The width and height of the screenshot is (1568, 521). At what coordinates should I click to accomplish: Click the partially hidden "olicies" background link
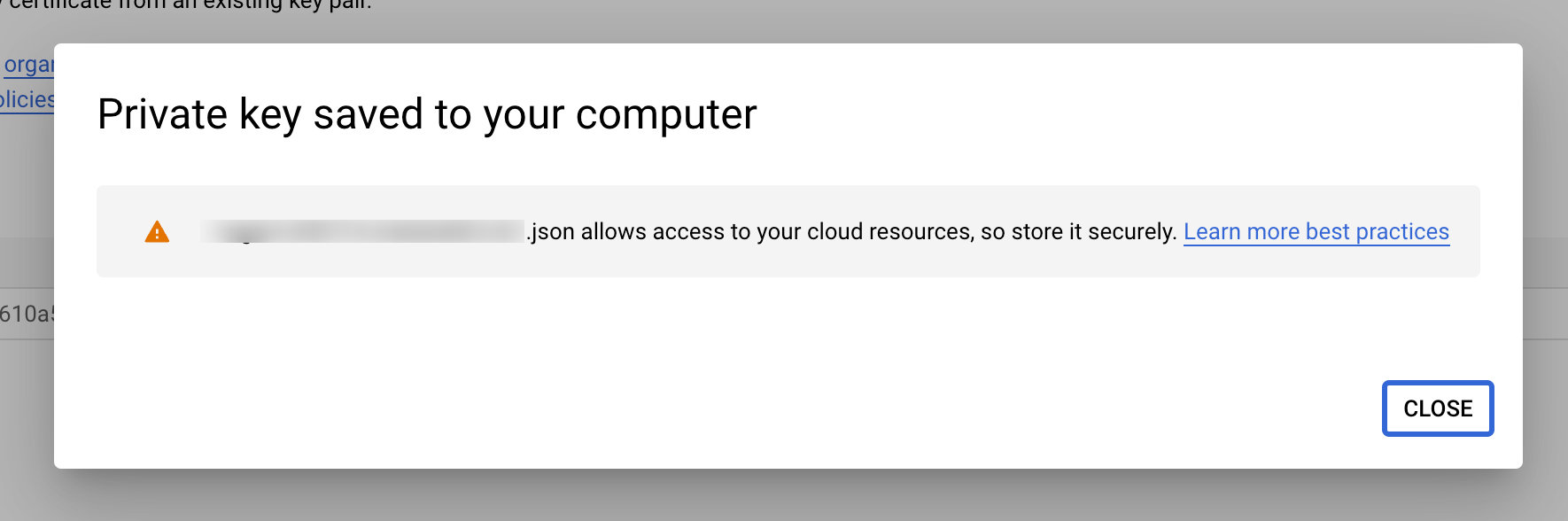(27, 100)
